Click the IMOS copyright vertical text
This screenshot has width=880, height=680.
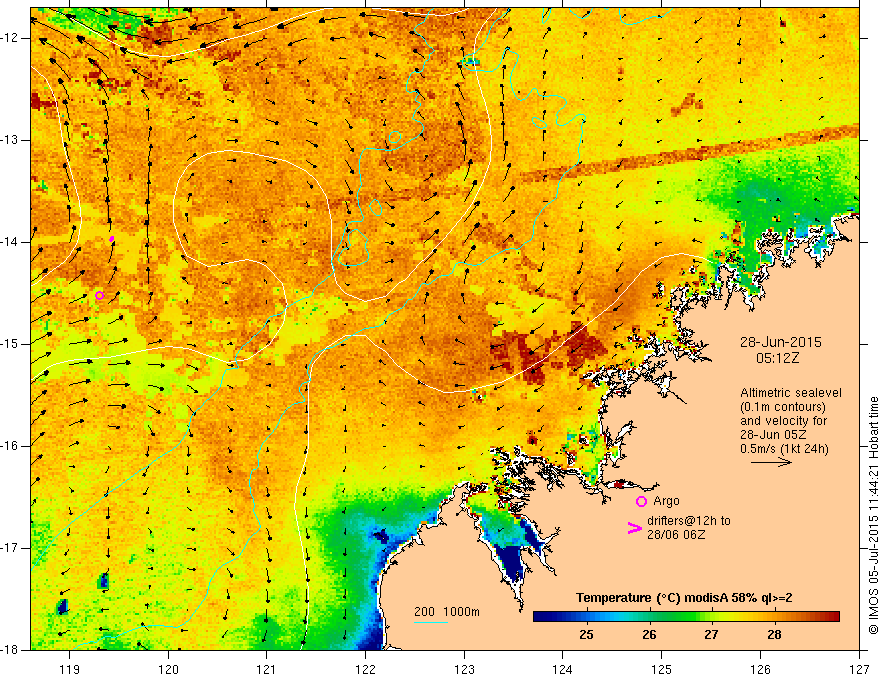(873, 515)
